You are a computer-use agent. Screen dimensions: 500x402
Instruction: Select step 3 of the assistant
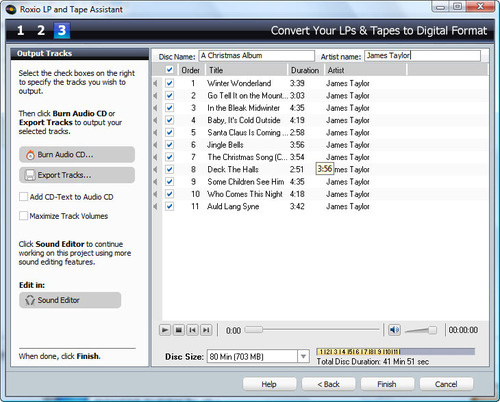62,31
